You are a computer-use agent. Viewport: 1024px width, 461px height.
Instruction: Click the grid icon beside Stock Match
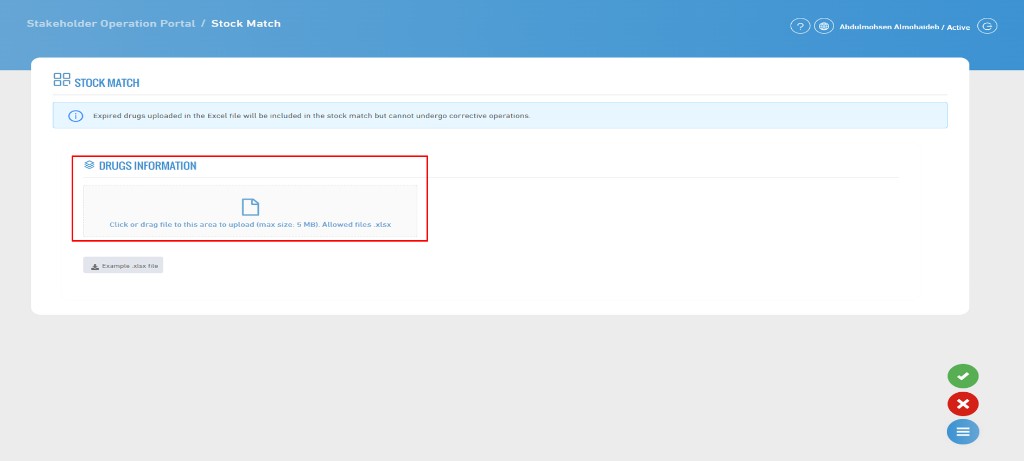click(x=62, y=80)
